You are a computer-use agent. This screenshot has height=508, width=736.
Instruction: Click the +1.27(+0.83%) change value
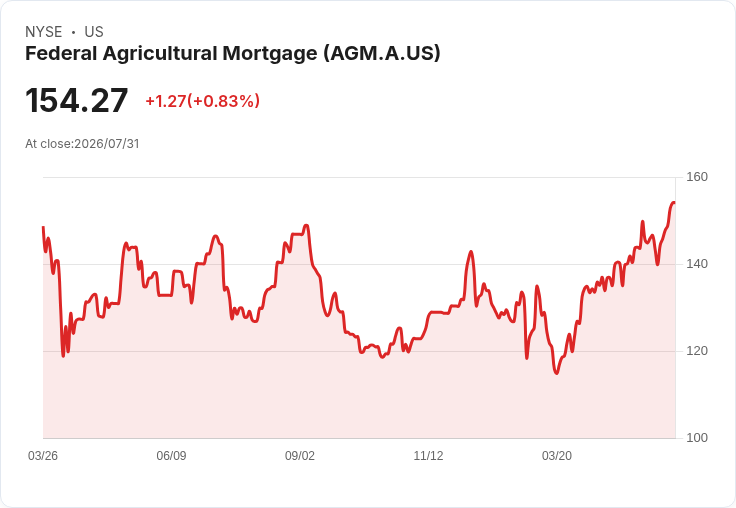pos(202,101)
